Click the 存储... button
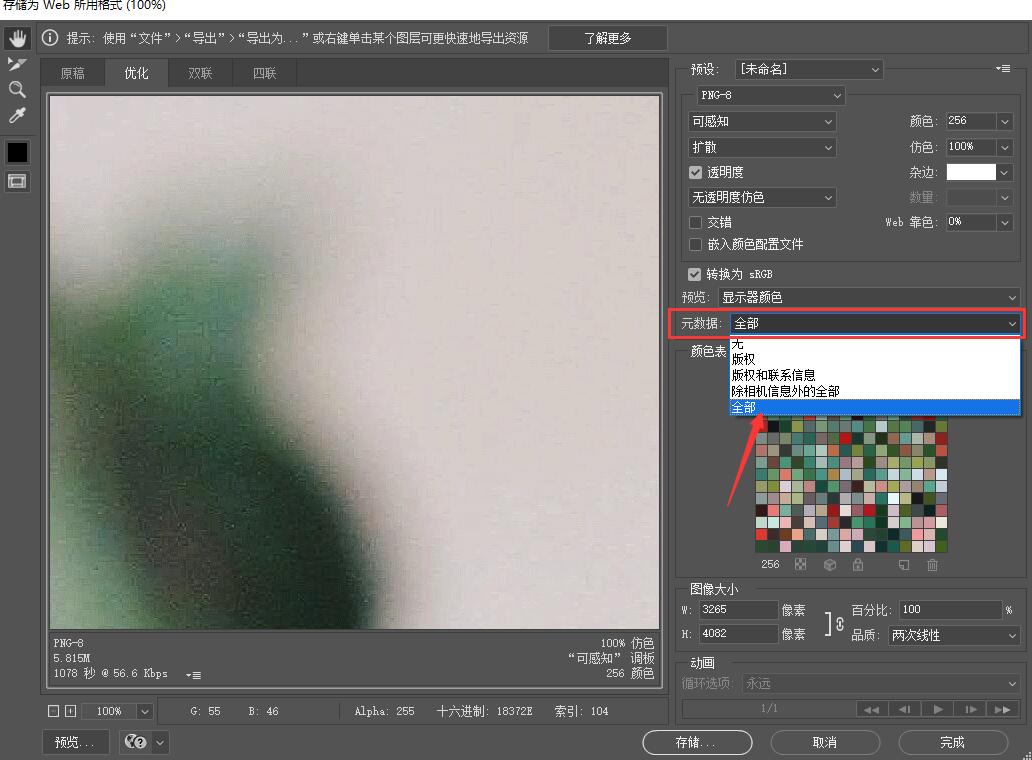 [697, 742]
